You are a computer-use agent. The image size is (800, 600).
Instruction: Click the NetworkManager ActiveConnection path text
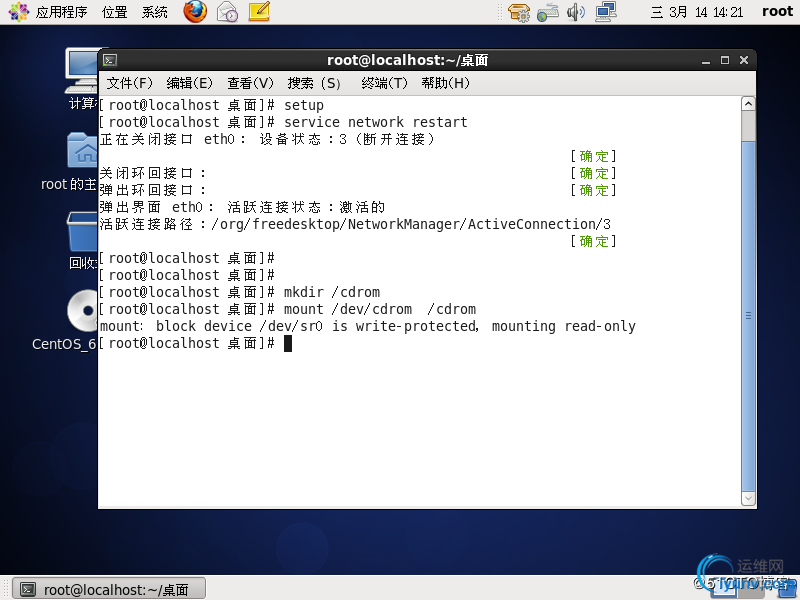click(411, 224)
